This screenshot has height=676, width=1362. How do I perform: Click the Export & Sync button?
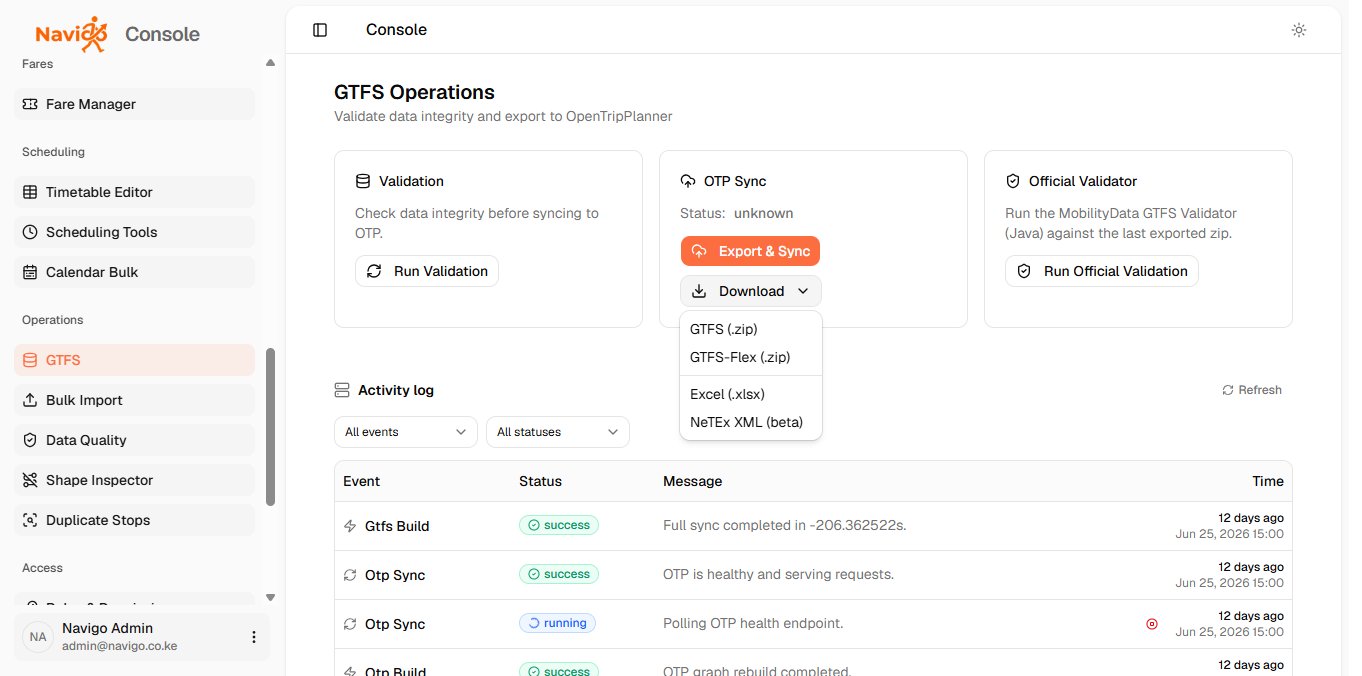point(751,251)
